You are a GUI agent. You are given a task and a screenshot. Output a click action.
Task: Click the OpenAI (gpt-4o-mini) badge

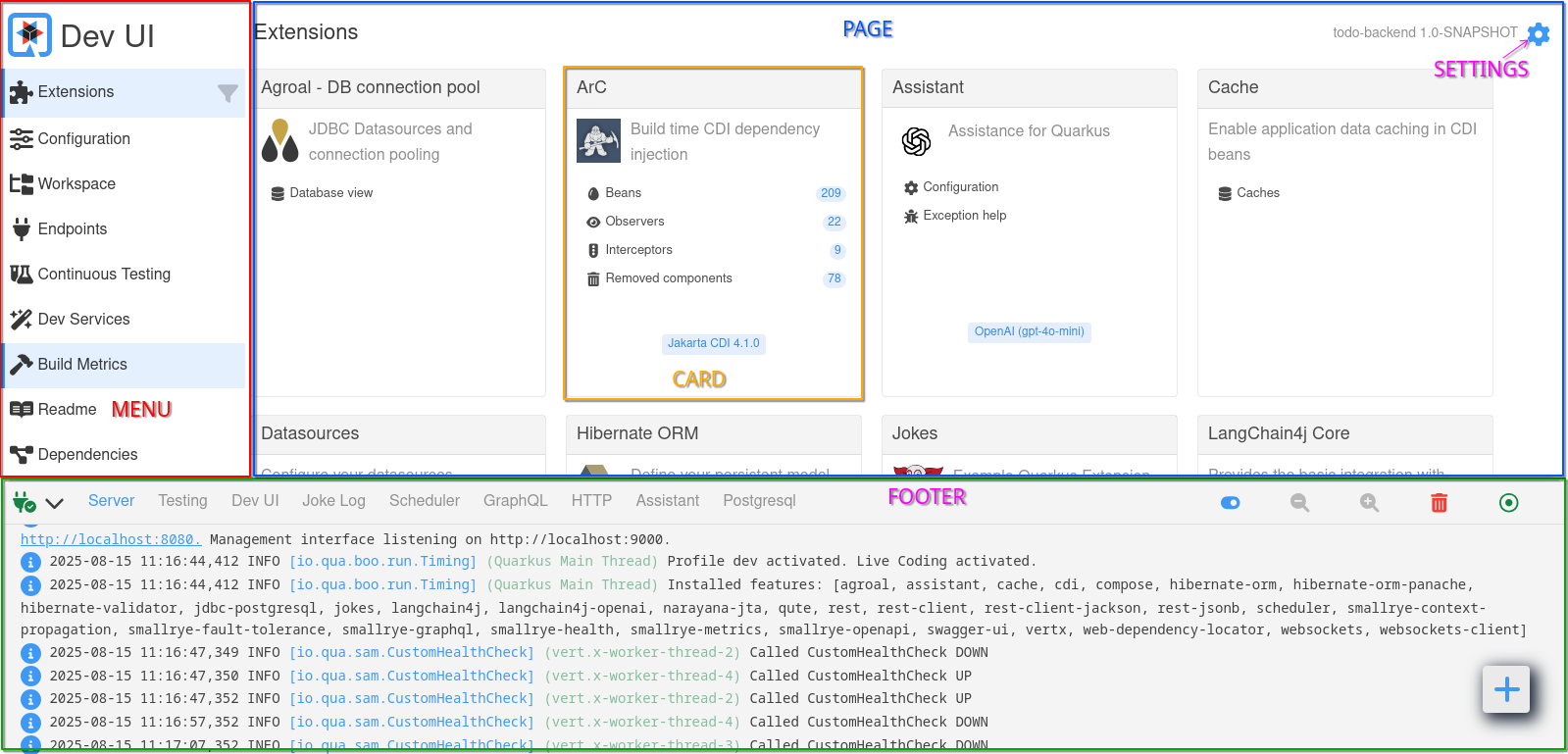(x=1030, y=331)
